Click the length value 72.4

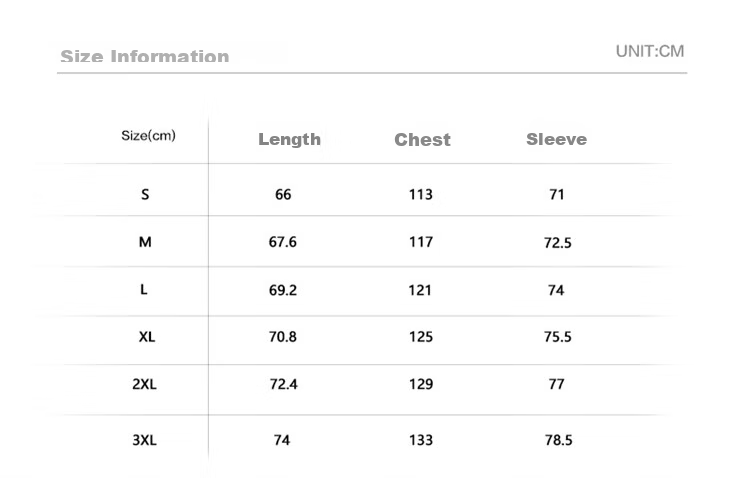284,384
